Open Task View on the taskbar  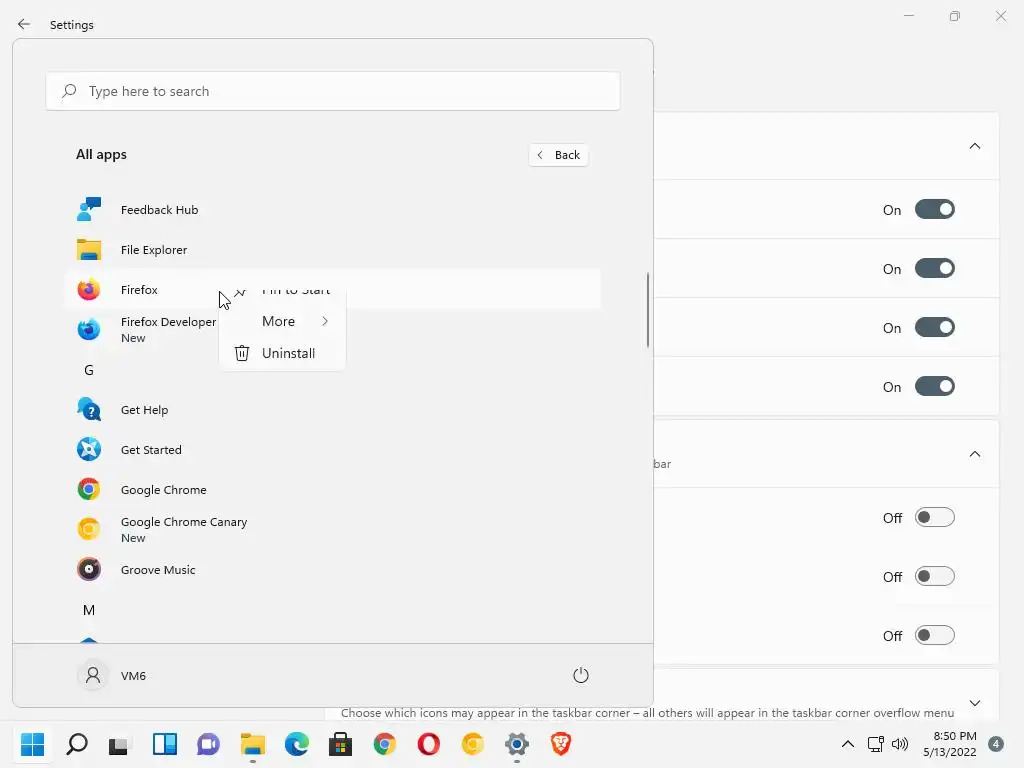[x=120, y=744]
